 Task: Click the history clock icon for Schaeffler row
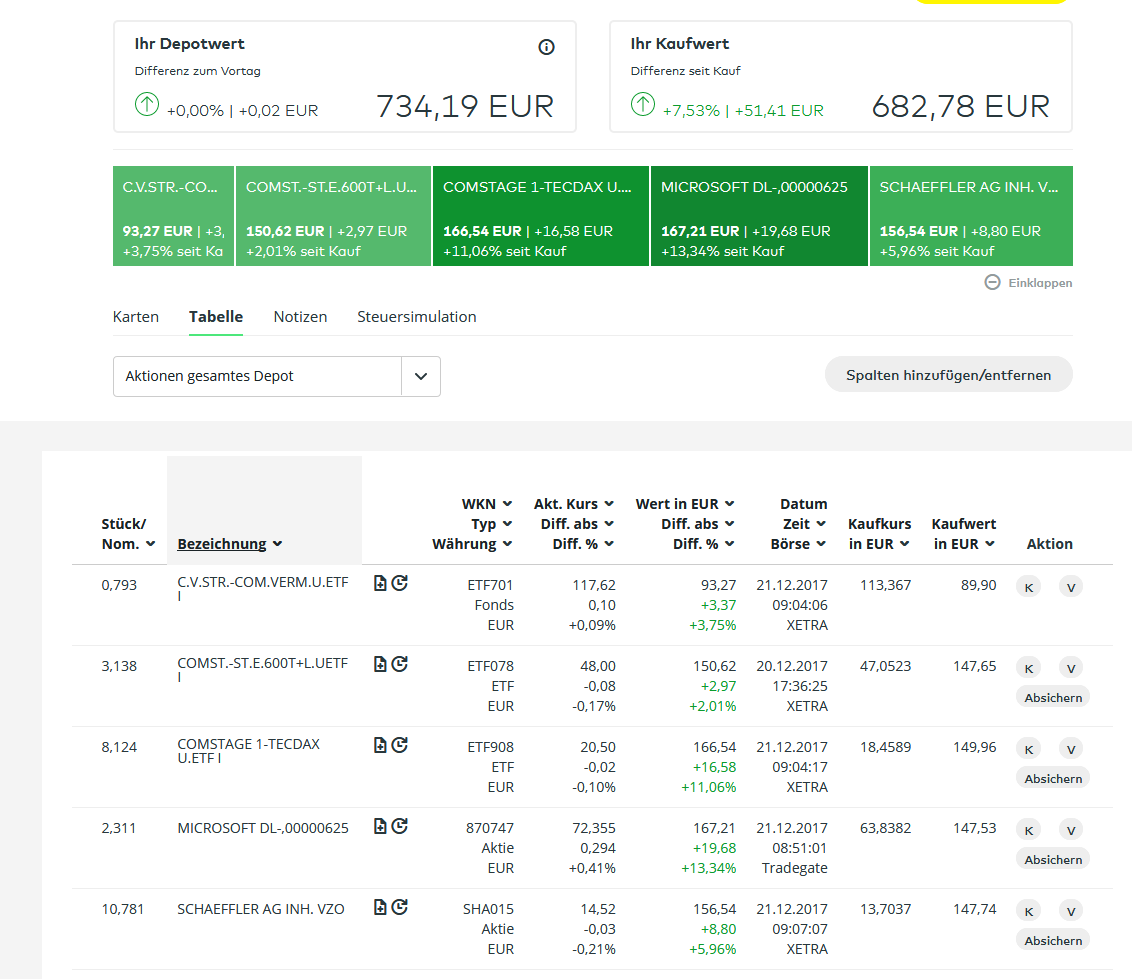click(x=400, y=907)
